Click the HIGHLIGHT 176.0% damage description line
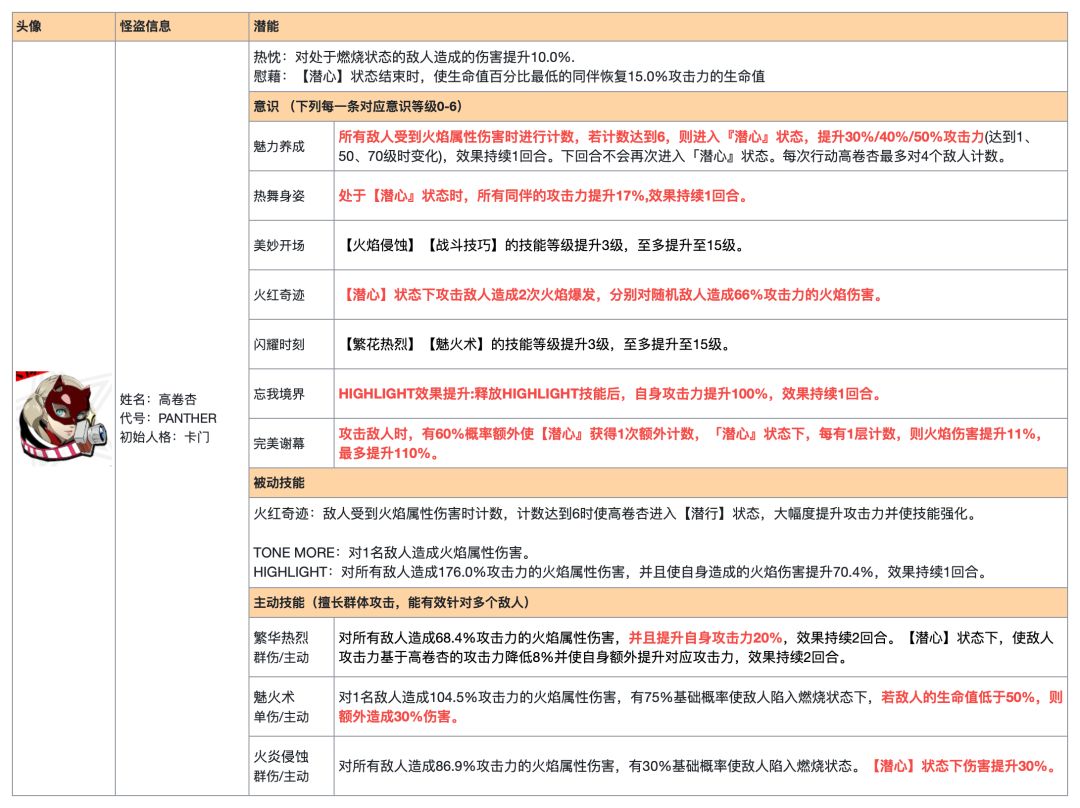Viewport: 1080px width, 808px height. [623, 572]
